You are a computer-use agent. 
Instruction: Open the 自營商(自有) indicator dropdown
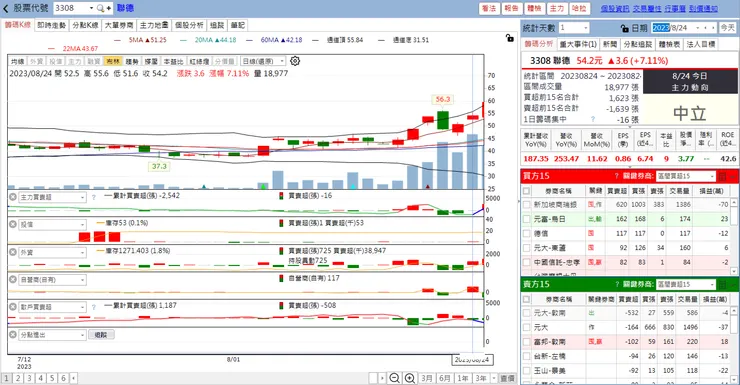83,280
